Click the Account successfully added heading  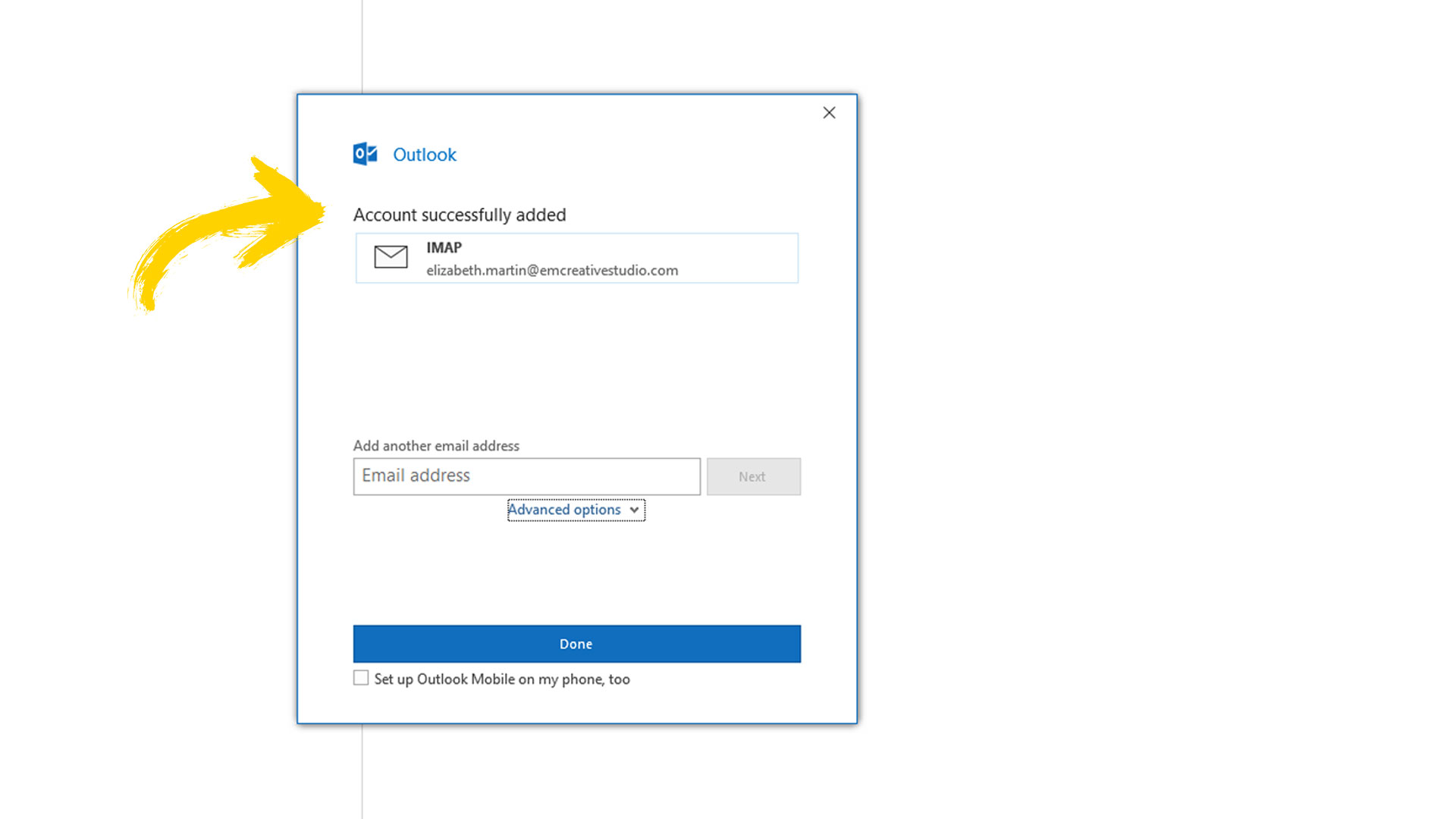(460, 215)
